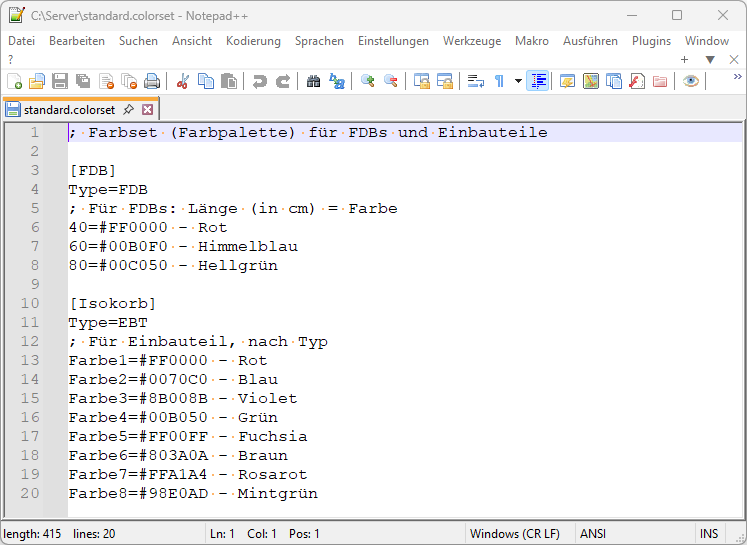Open the tab list dropdown triangle
Screen dimensions: 747x545
710,60
